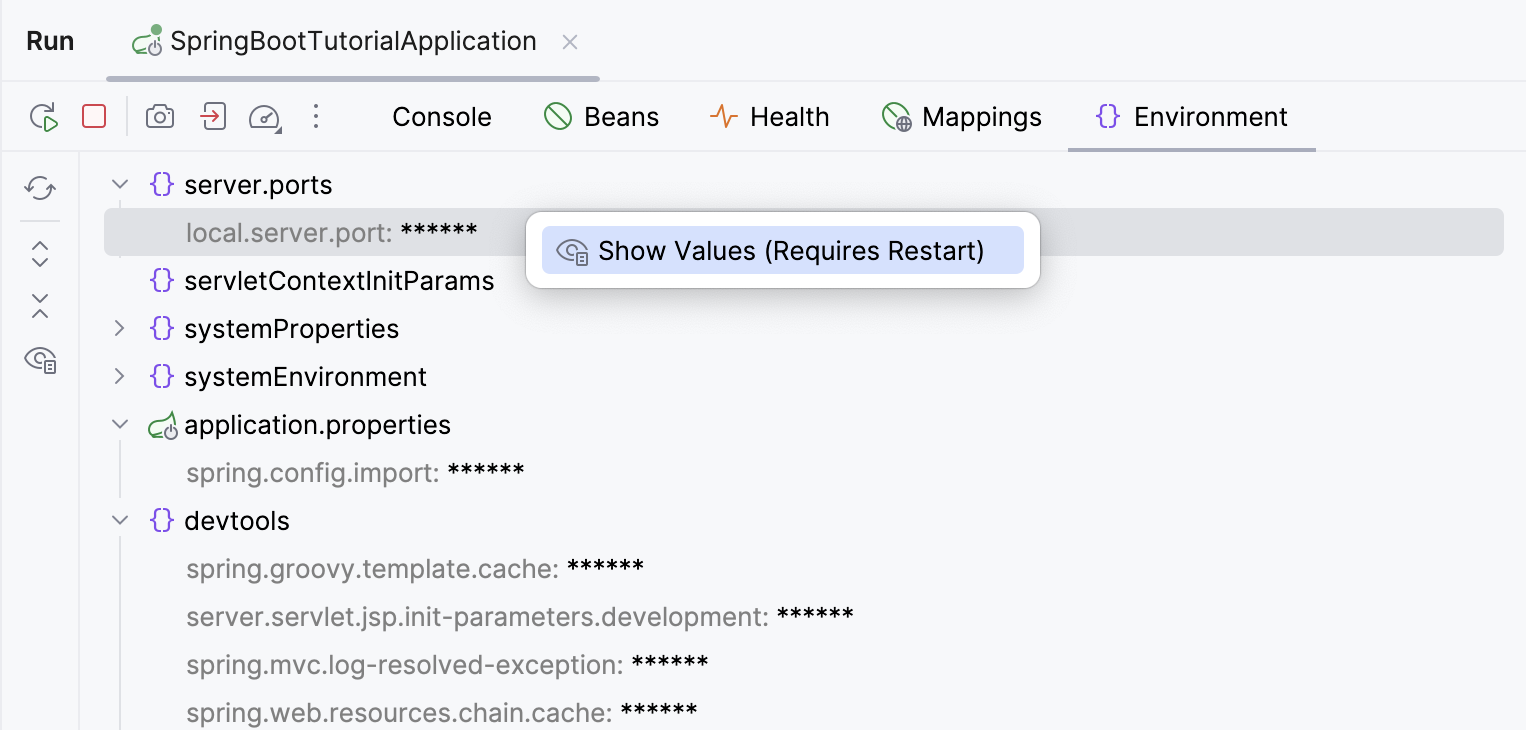Screen dimensions: 1526x730
Task: Expand all nodes in the sidebar
Action: point(39,255)
